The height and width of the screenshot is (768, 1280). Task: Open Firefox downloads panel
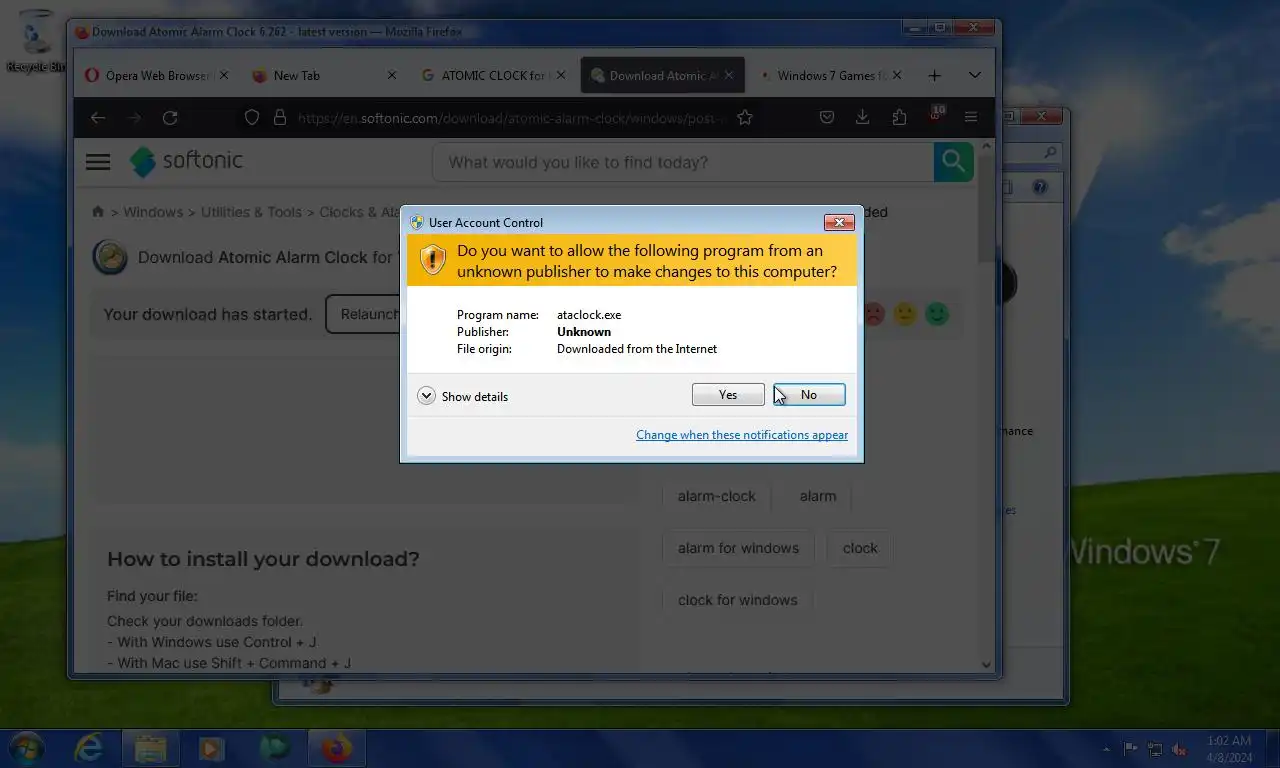pyautogui.click(x=862, y=118)
